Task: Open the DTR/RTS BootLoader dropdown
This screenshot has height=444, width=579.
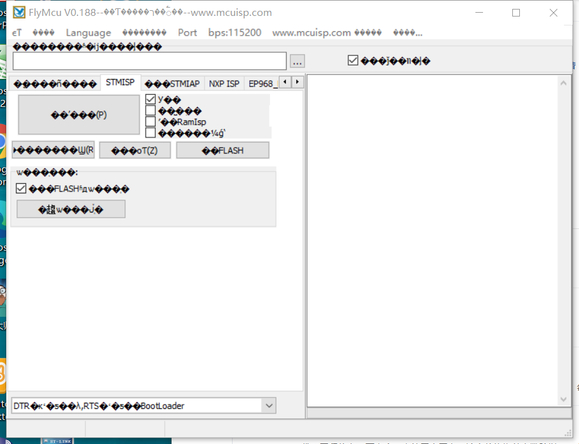Action: tap(144, 406)
